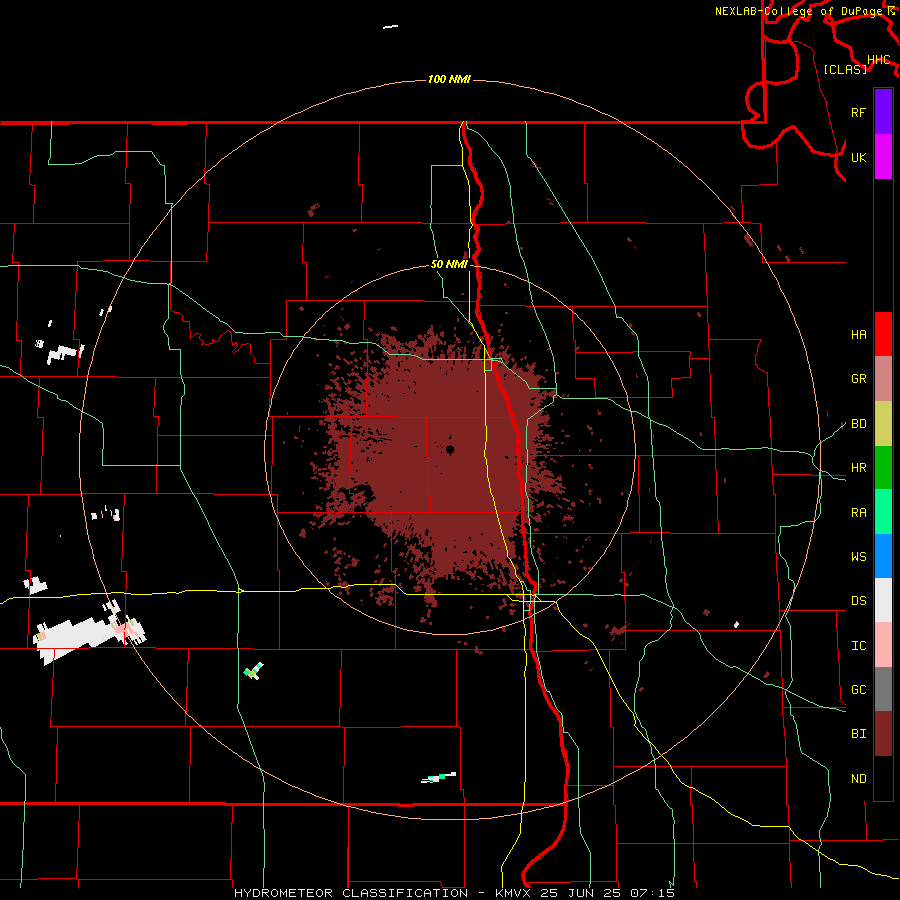Click the 'ND' legend label
900x900 pixels.
[x=859, y=779]
